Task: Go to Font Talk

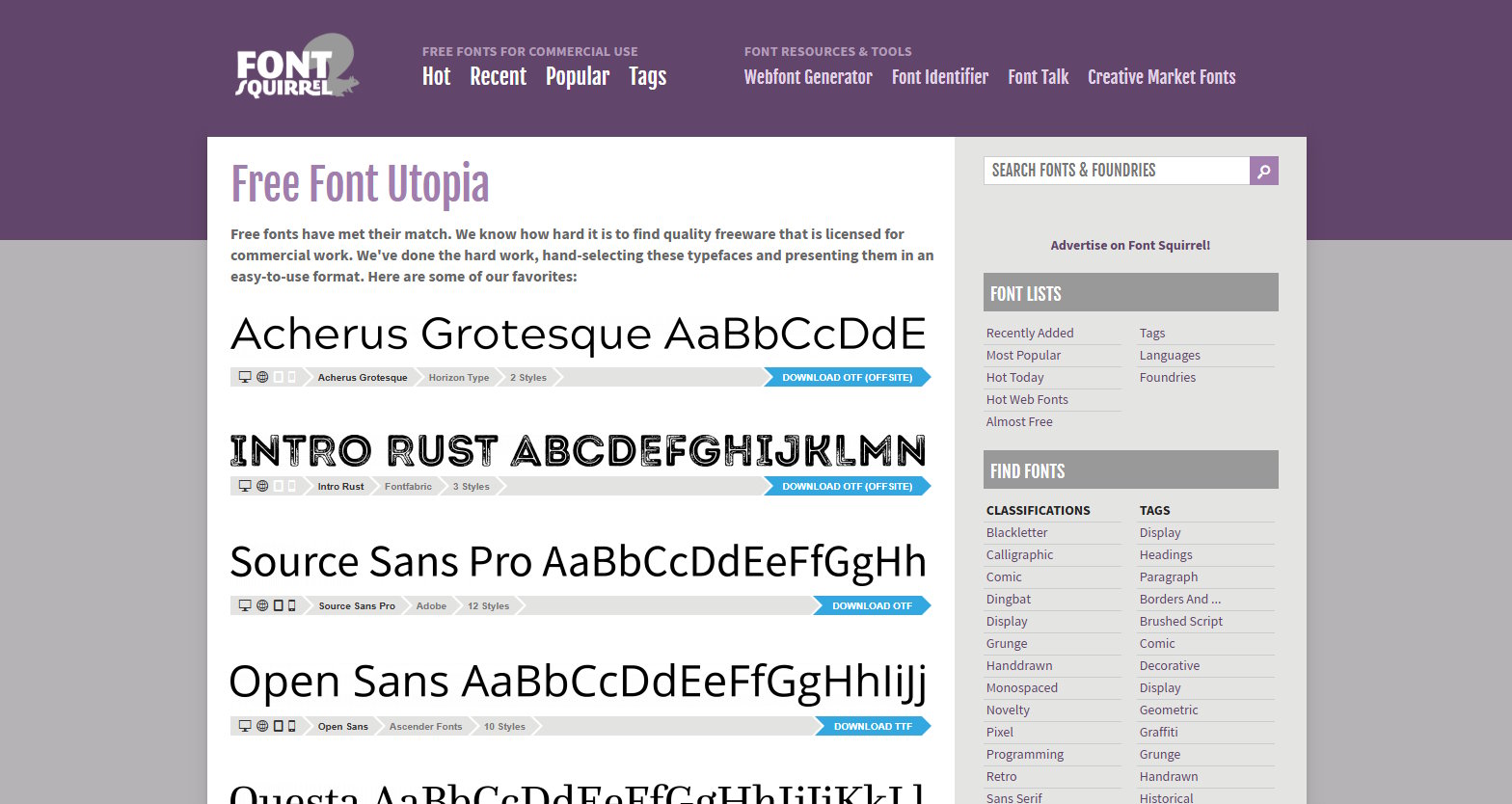Action: point(1039,77)
